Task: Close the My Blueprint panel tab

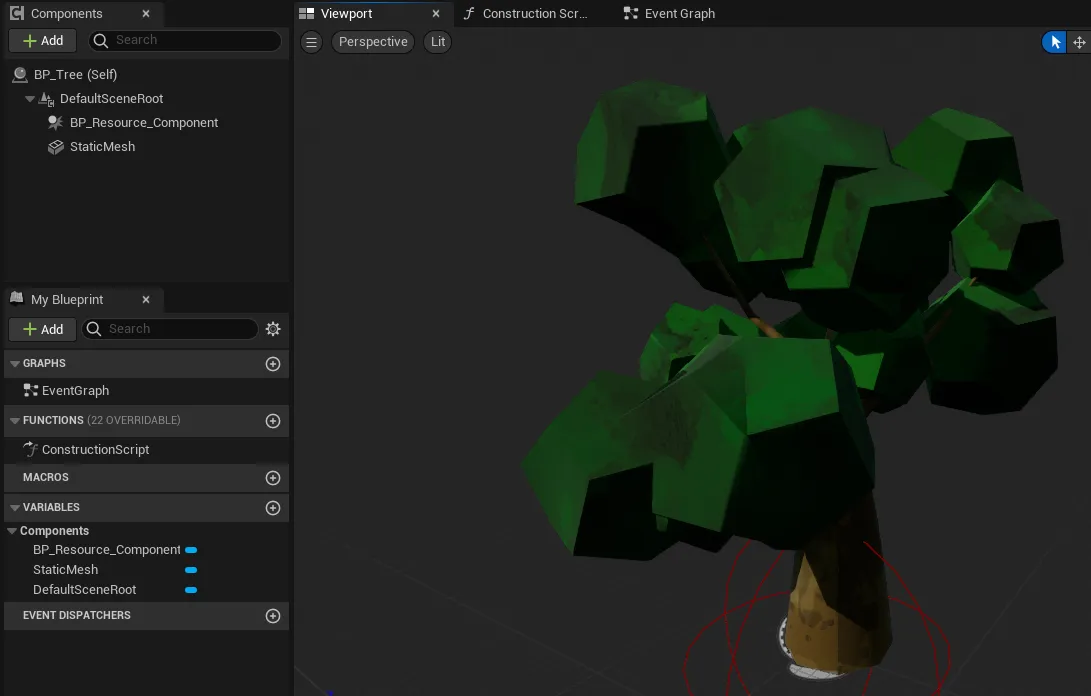Action: [x=145, y=299]
